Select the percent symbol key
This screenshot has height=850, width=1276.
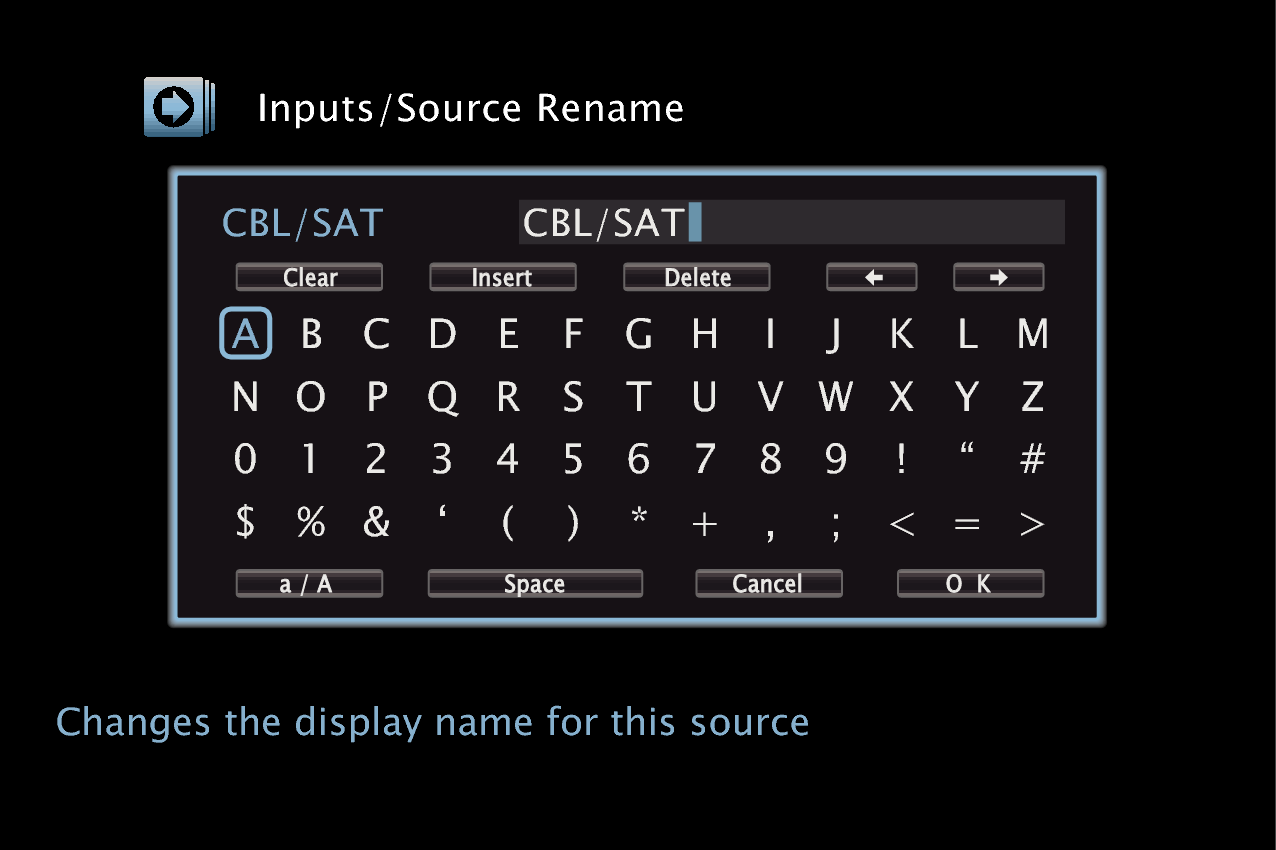pos(310,523)
